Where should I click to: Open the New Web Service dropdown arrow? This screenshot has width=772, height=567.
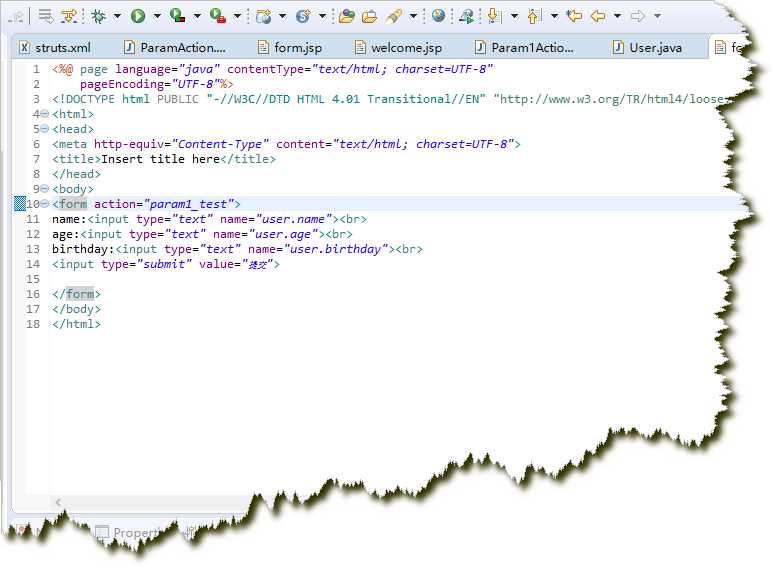(322, 16)
